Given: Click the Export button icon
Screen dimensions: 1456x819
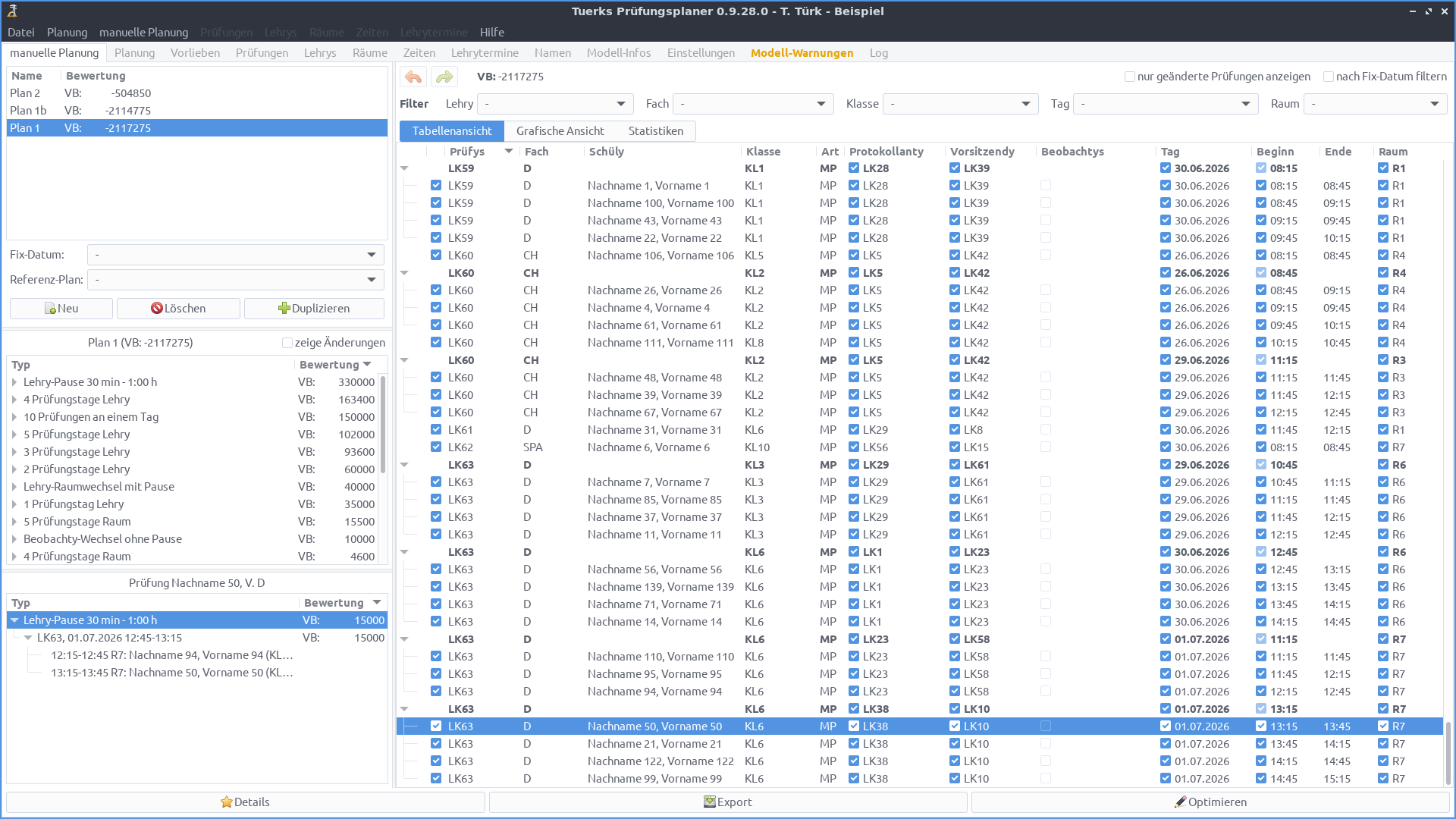Looking at the screenshot, I should pos(710,802).
